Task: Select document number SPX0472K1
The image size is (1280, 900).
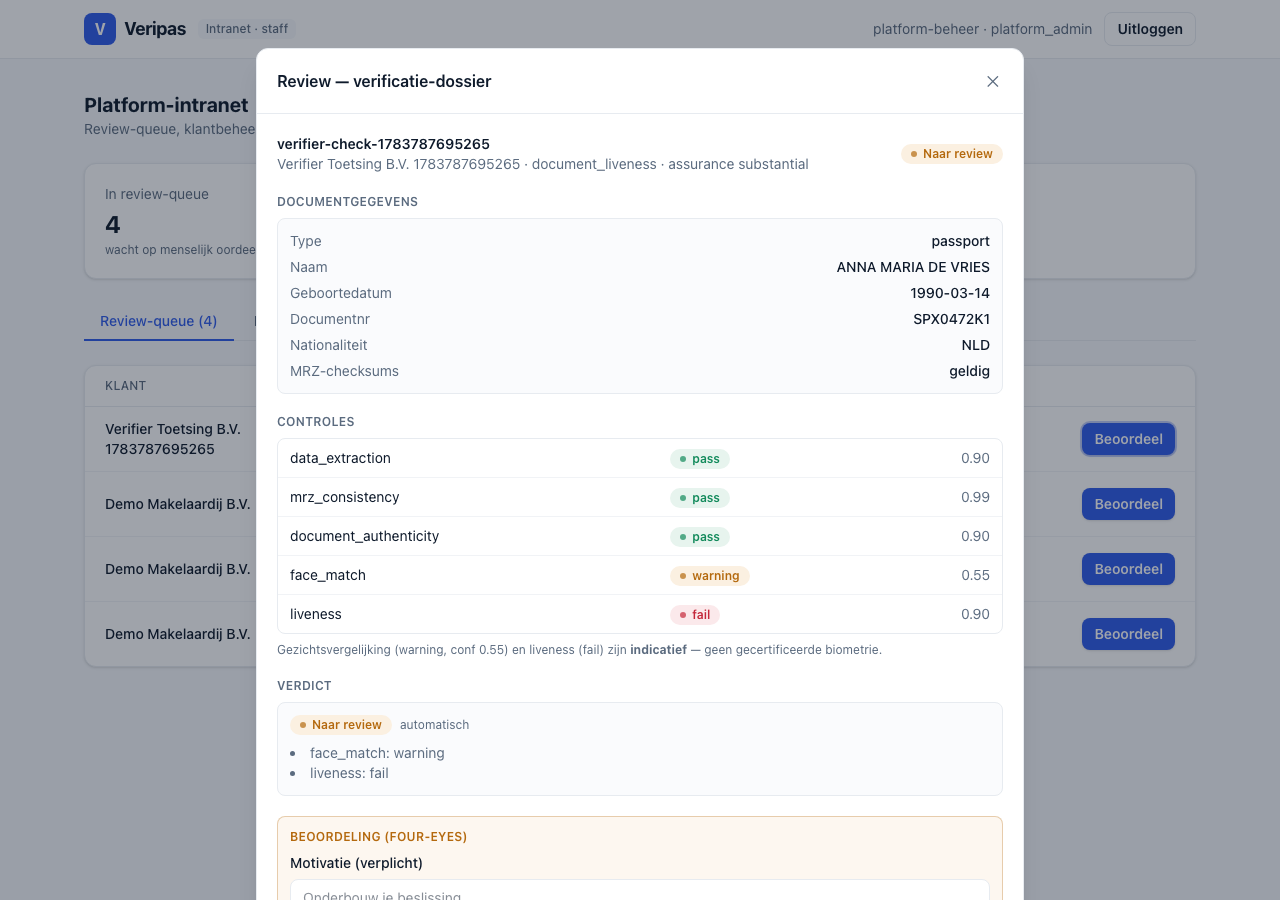Action: click(x=951, y=319)
